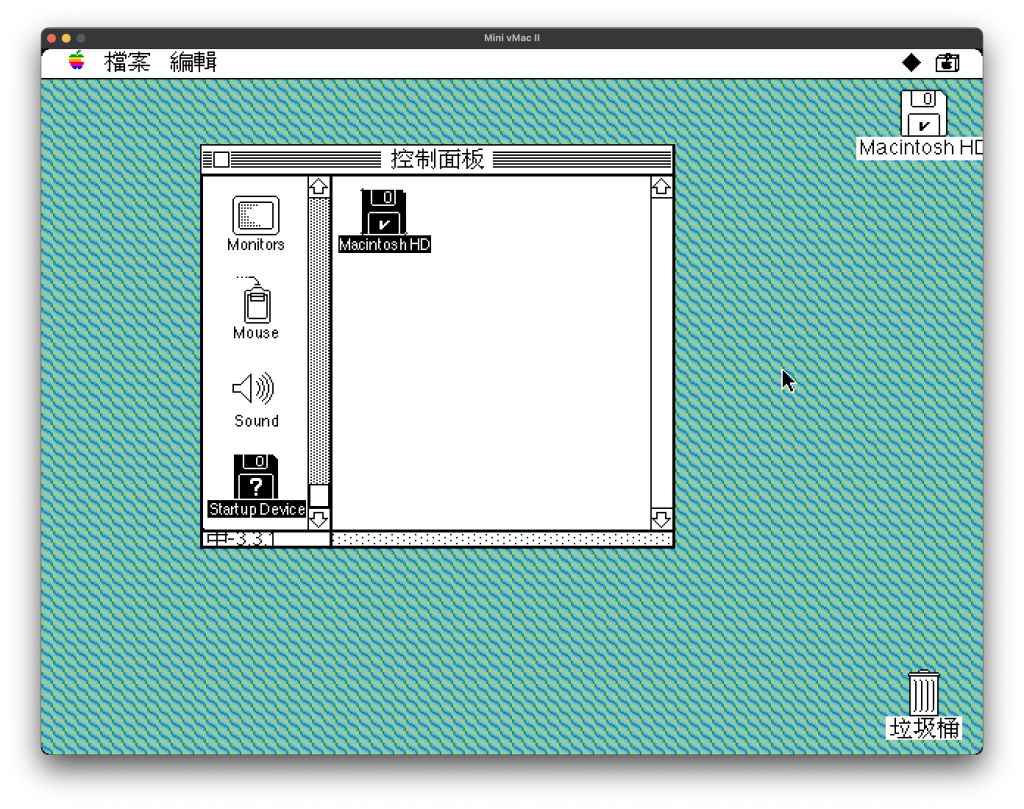Choose the Sound control panel icon

[254, 389]
